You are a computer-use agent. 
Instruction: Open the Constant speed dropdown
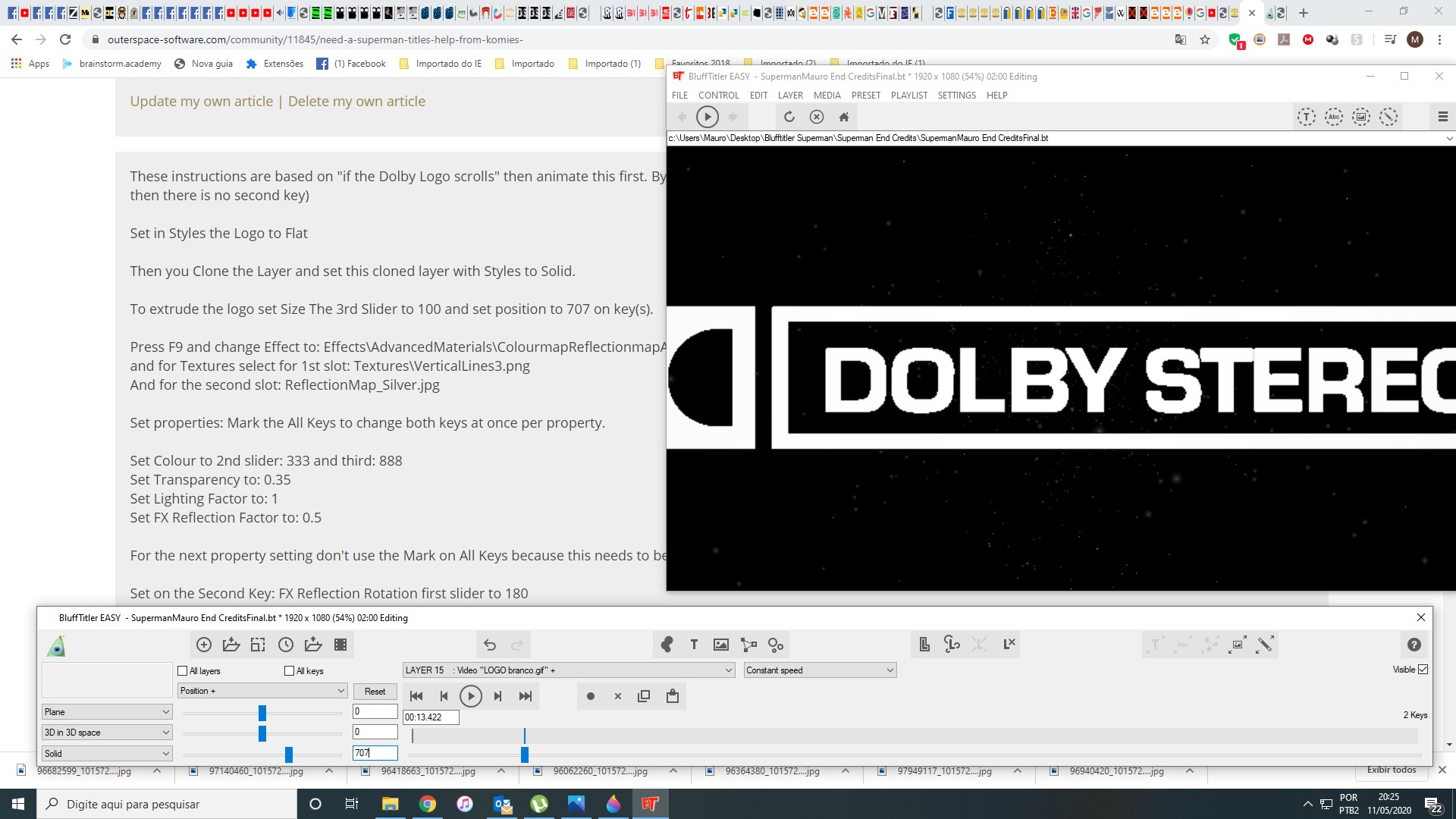pos(820,670)
